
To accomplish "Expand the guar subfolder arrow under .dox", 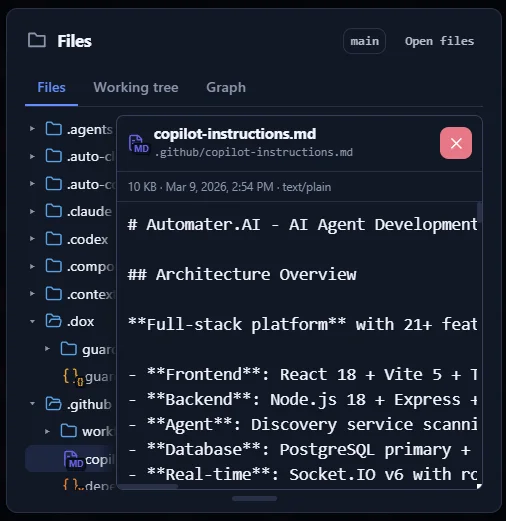I will click(x=47, y=349).
